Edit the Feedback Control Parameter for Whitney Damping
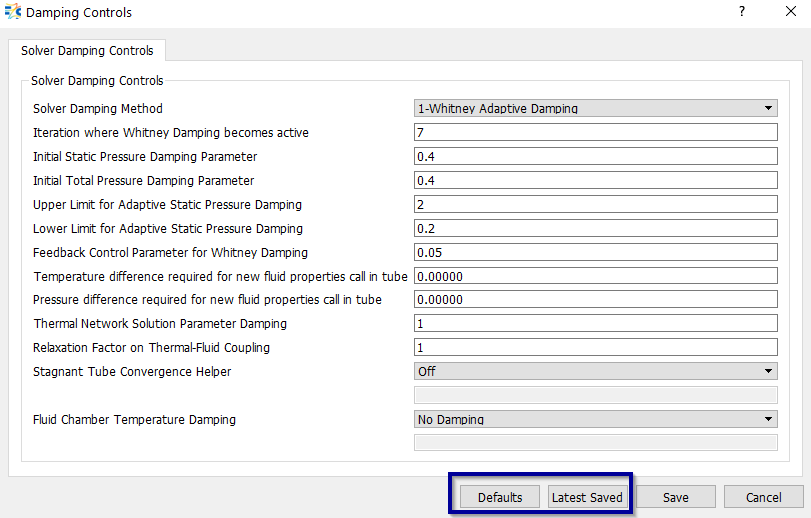This screenshot has width=811, height=518. (x=596, y=252)
